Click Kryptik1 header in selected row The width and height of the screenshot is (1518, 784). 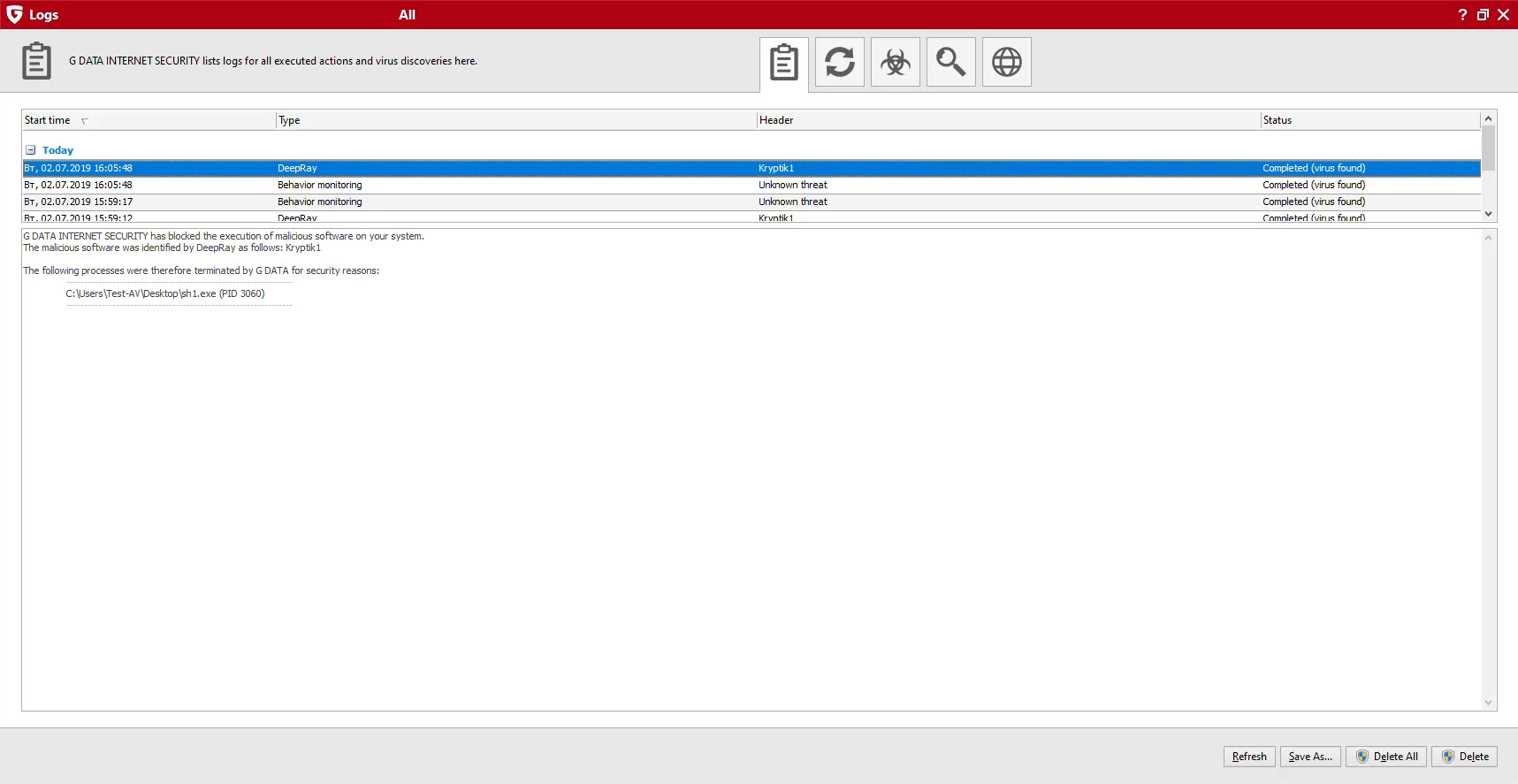775,168
